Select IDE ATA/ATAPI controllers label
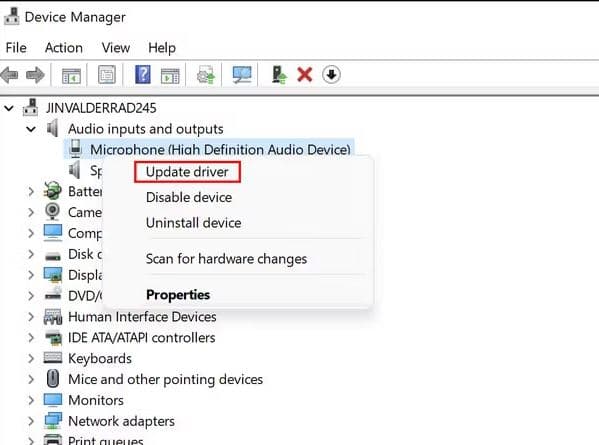The height and width of the screenshot is (445, 599). [x=141, y=338]
